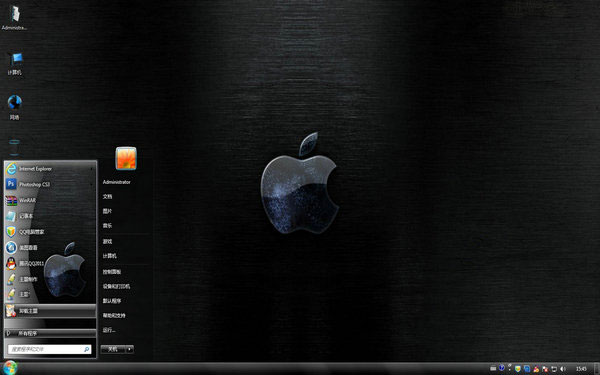This screenshot has width=600, height=375.
Task: Click the taskbar clock showing 15:45
Action: pos(581,369)
